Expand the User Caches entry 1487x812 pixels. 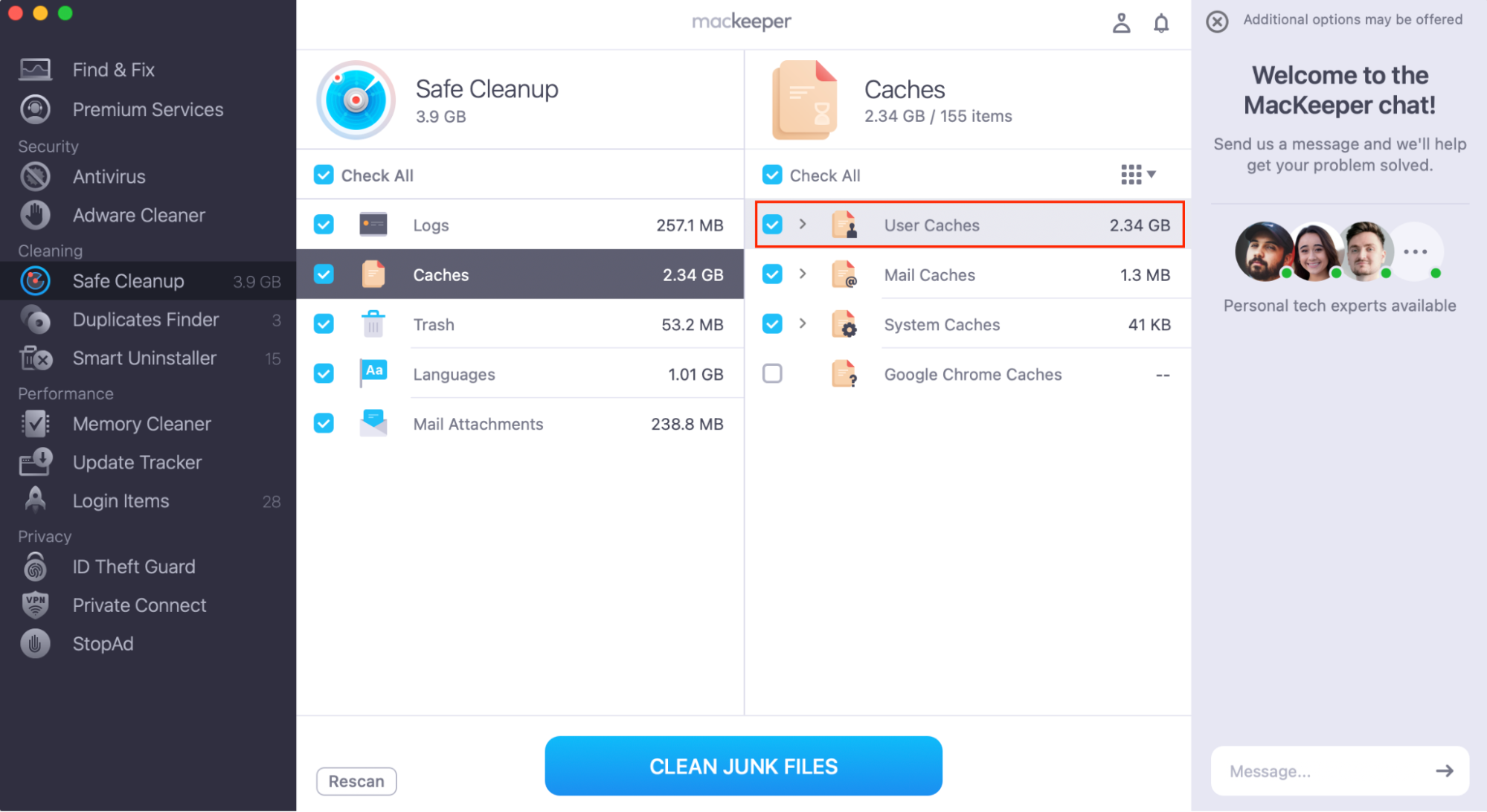point(803,224)
